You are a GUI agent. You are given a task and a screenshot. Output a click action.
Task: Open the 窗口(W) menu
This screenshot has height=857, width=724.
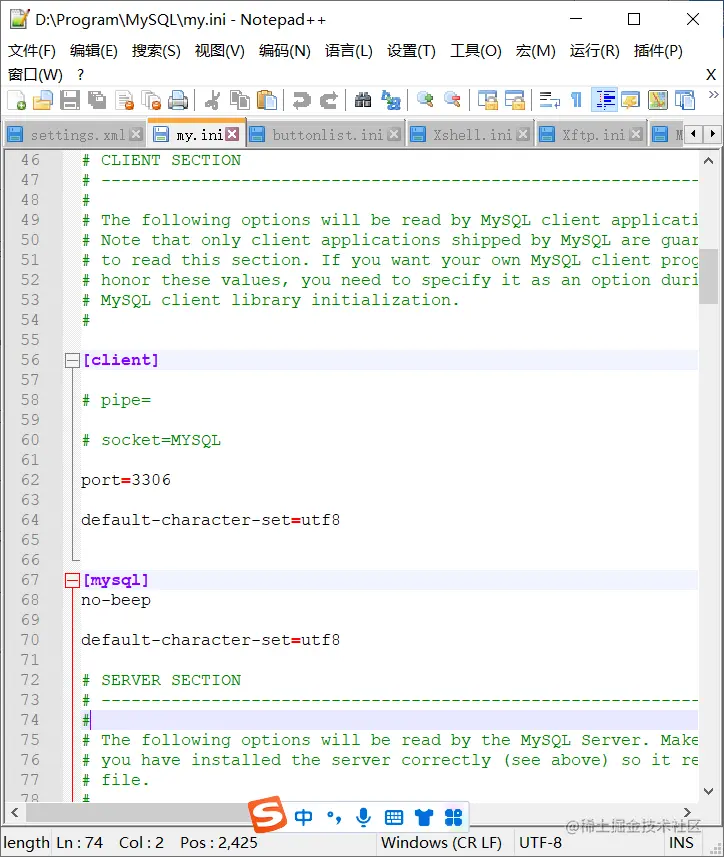point(36,74)
